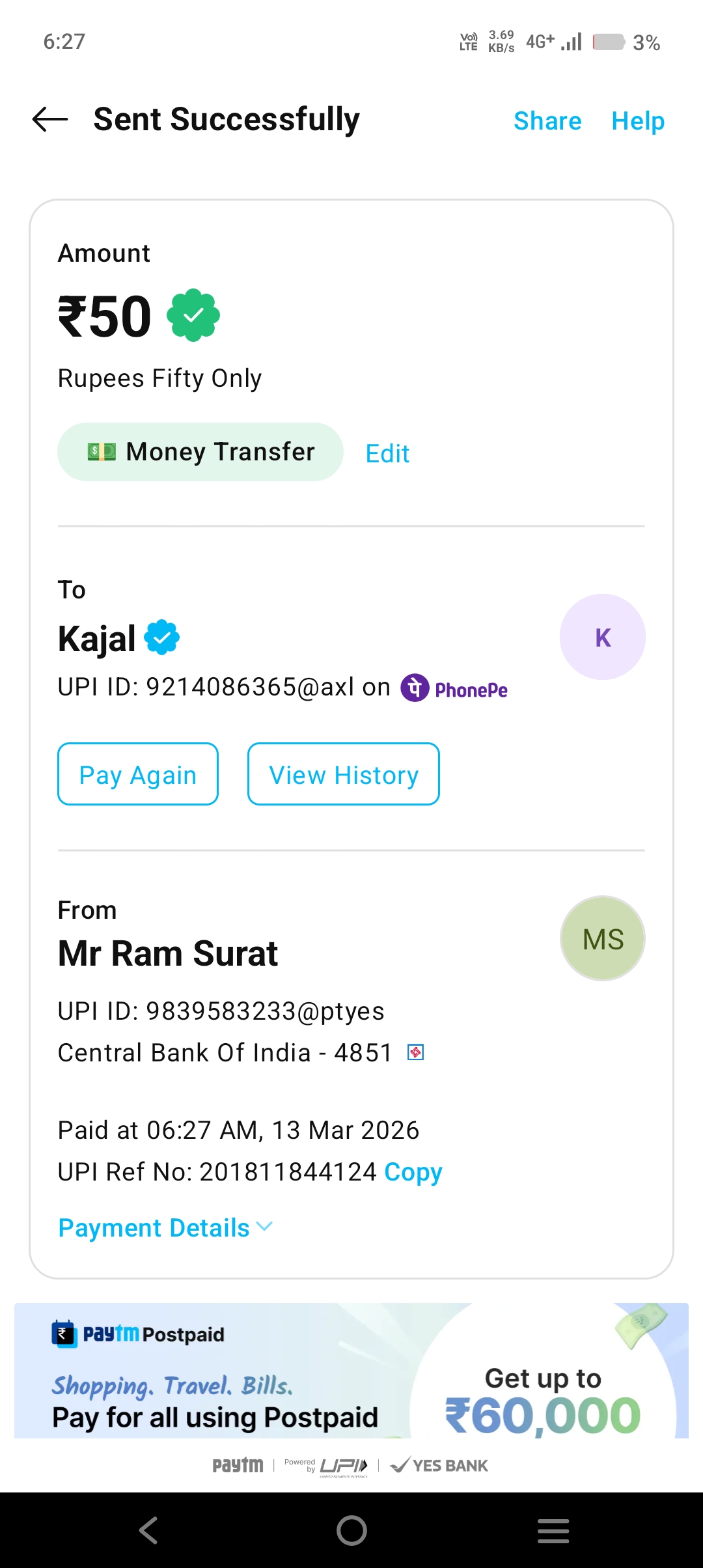The height and width of the screenshot is (1568, 703).
Task: Tap the Pay Again button
Action: pos(138,774)
